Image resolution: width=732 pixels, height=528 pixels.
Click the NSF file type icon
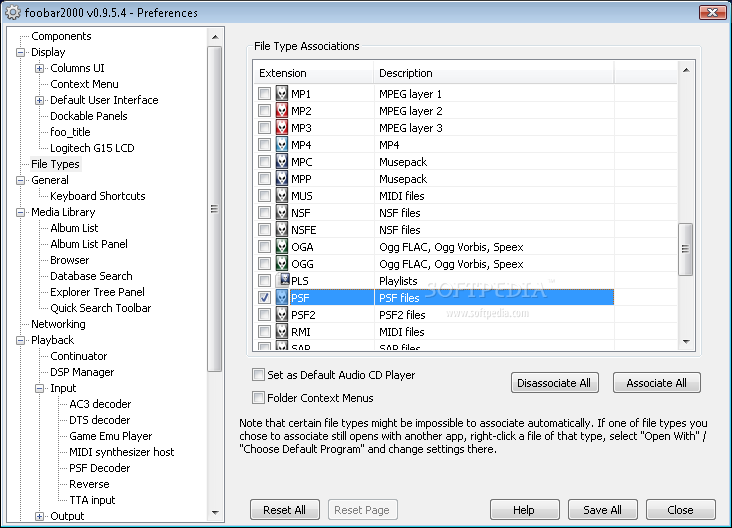282,212
